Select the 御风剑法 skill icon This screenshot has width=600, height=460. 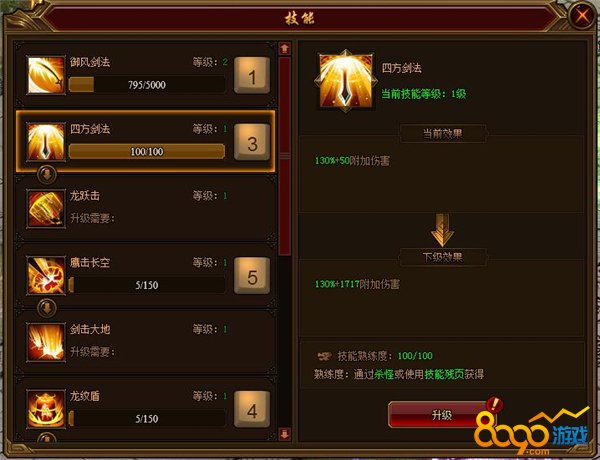[x=46, y=75]
